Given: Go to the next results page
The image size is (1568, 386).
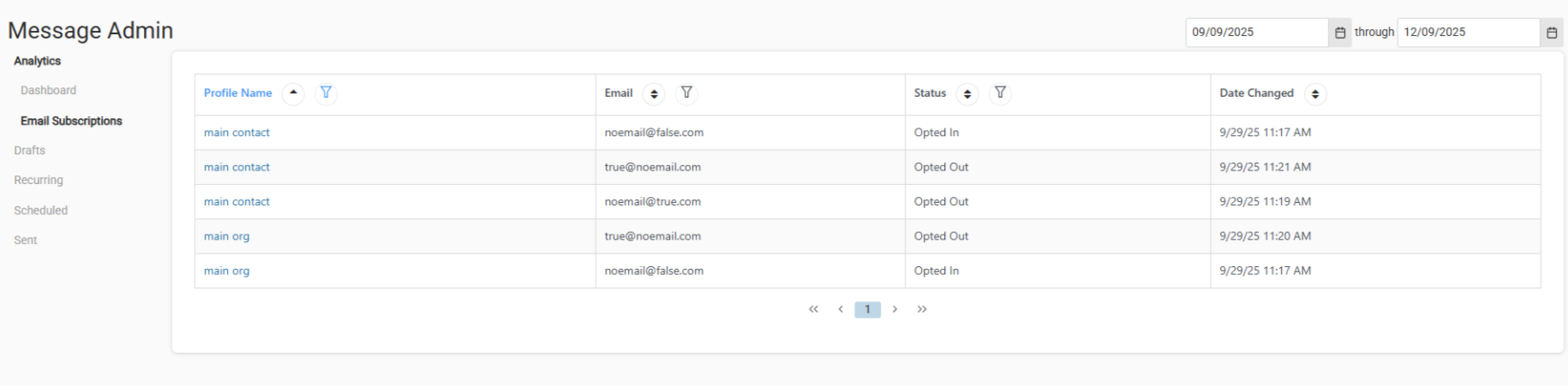Looking at the screenshot, I should (895, 309).
